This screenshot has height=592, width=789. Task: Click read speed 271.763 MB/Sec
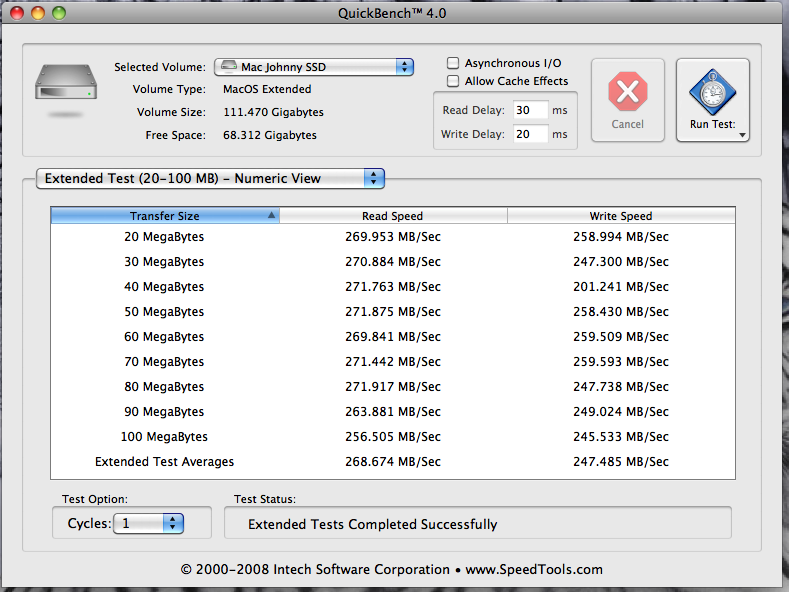pos(393,287)
